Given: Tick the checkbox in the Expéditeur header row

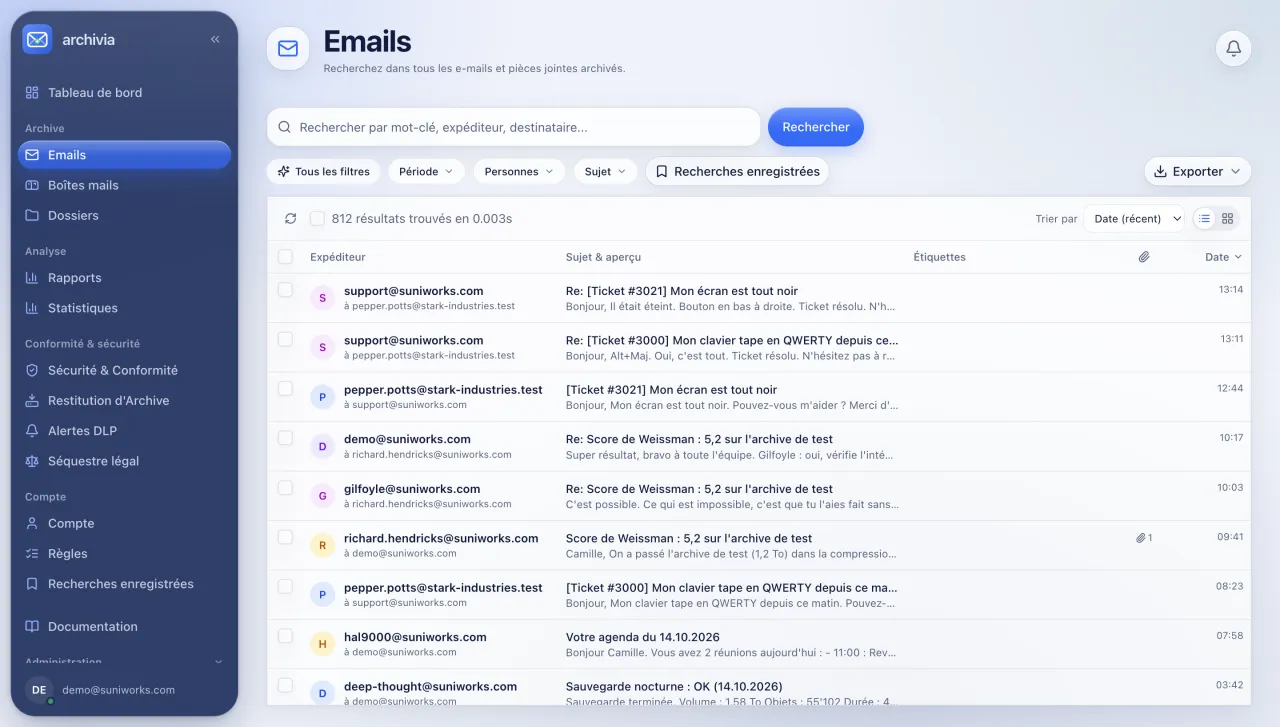Looking at the screenshot, I should tap(285, 257).
